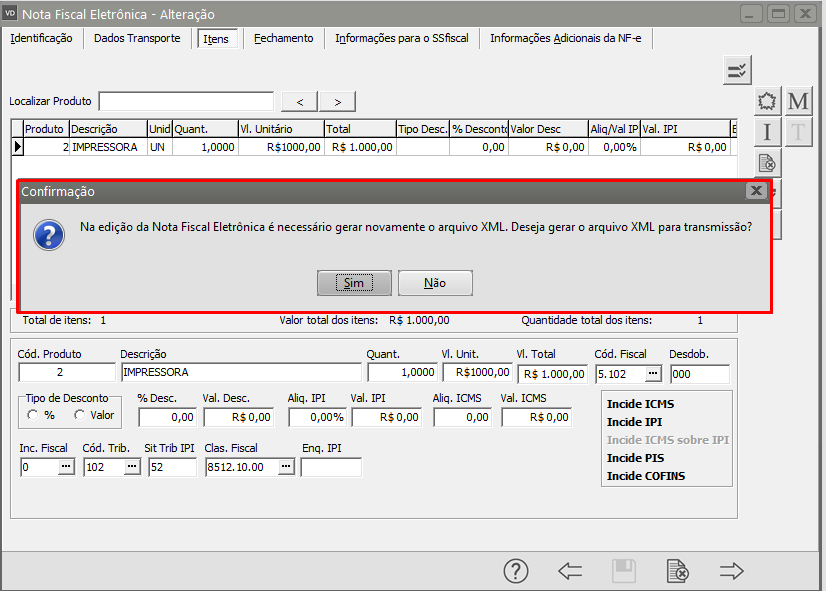Click the M icon button

click(x=798, y=101)
